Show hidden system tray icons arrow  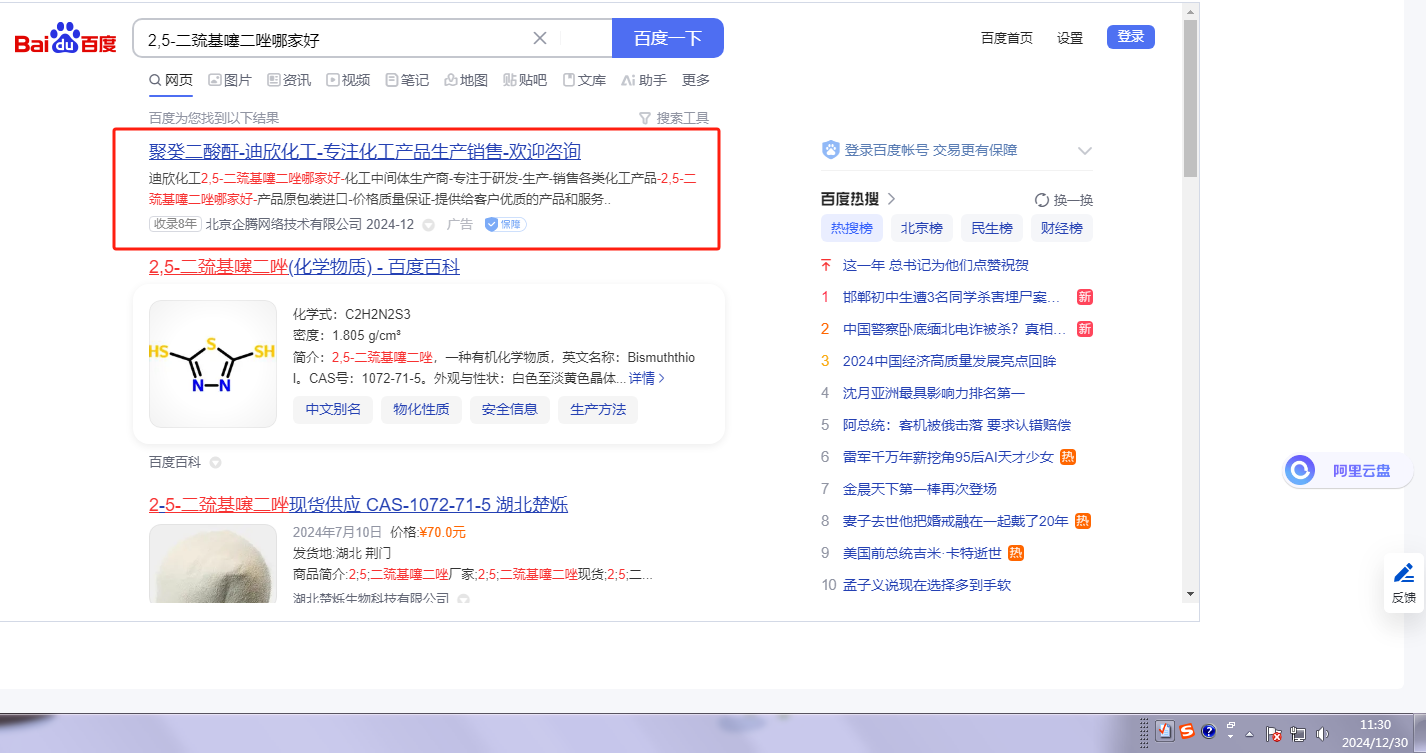click(x=1248, y=734)
